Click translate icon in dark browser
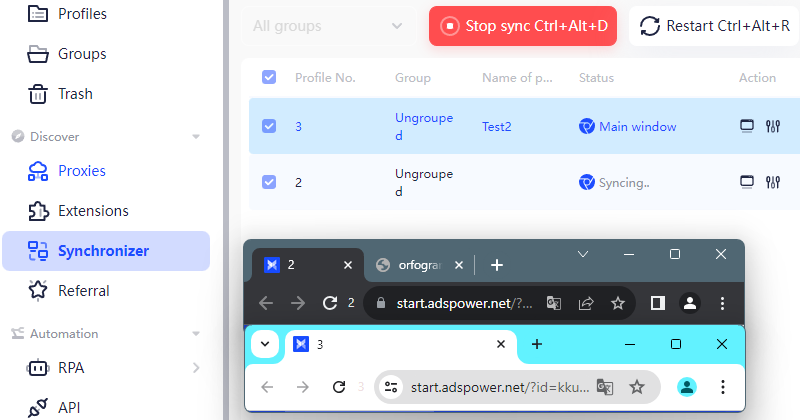This screenshot has width=800, height=420. pyautogui.click(x=554, y=304)
